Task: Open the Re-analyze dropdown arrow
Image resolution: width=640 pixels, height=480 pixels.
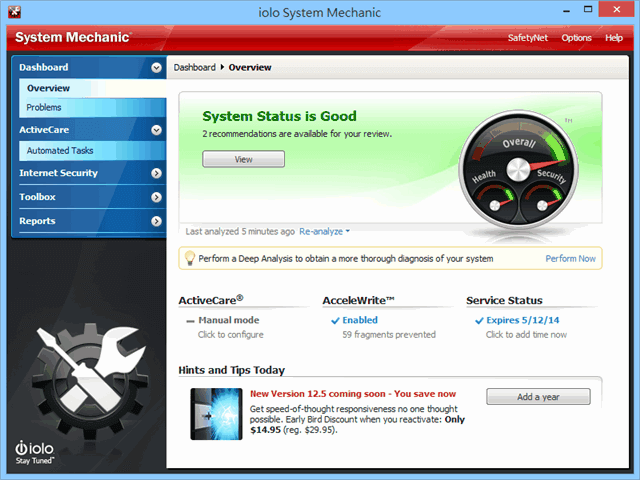Action: tap(348, 231)
